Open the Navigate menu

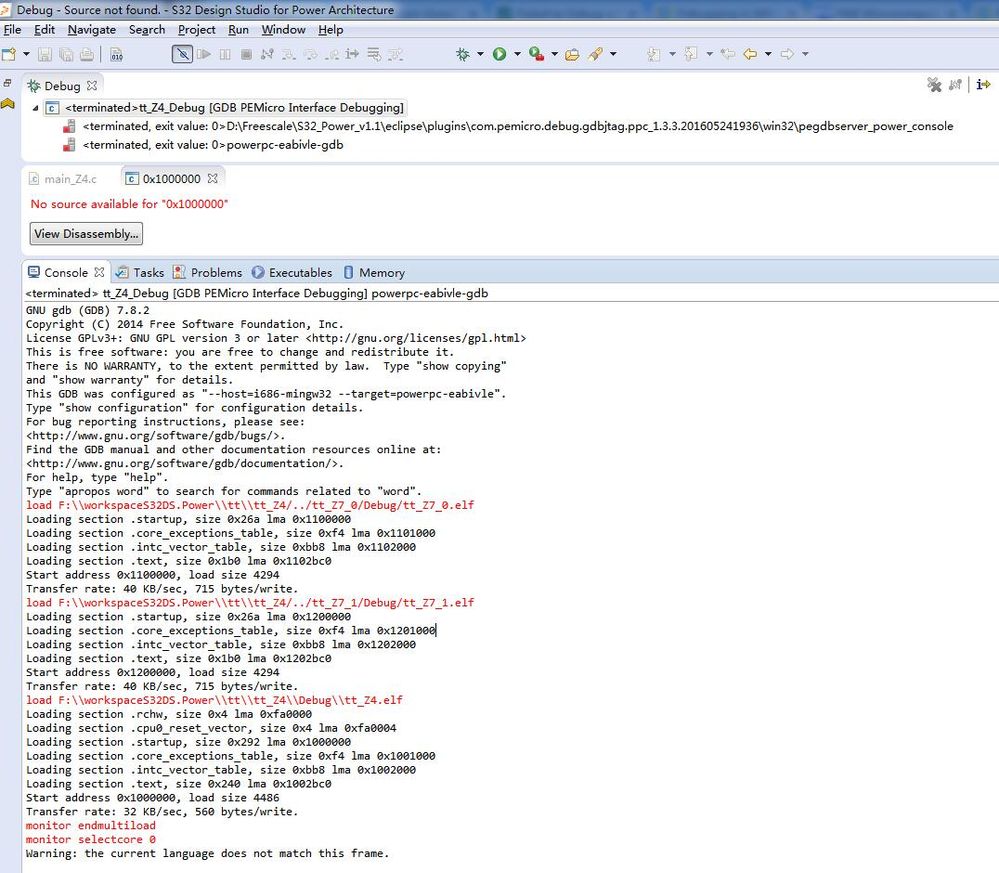[92, 30]
